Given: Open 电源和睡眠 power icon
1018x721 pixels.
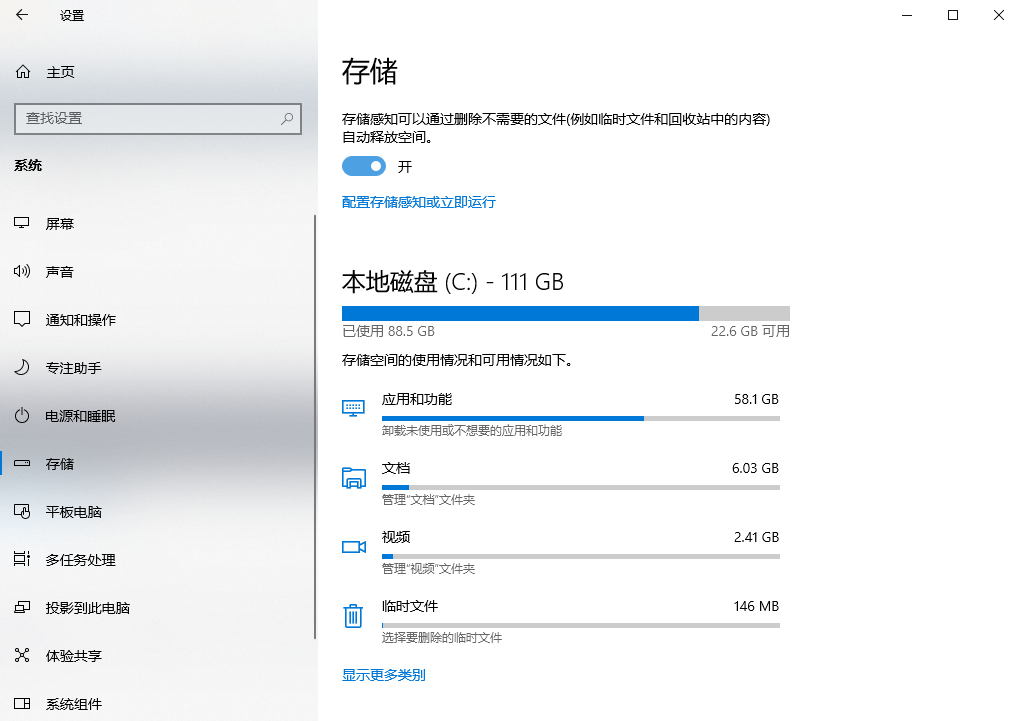Looking at the screenshot, I should 22,415.
